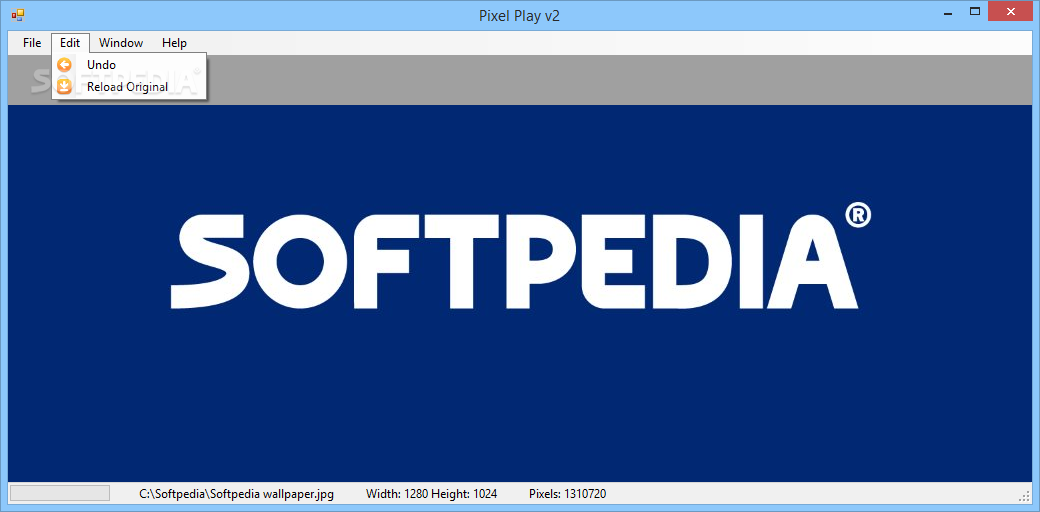Click the progress bar in status bar
Viewport: 1040px width, 512px height.
(x=60, y=493)
